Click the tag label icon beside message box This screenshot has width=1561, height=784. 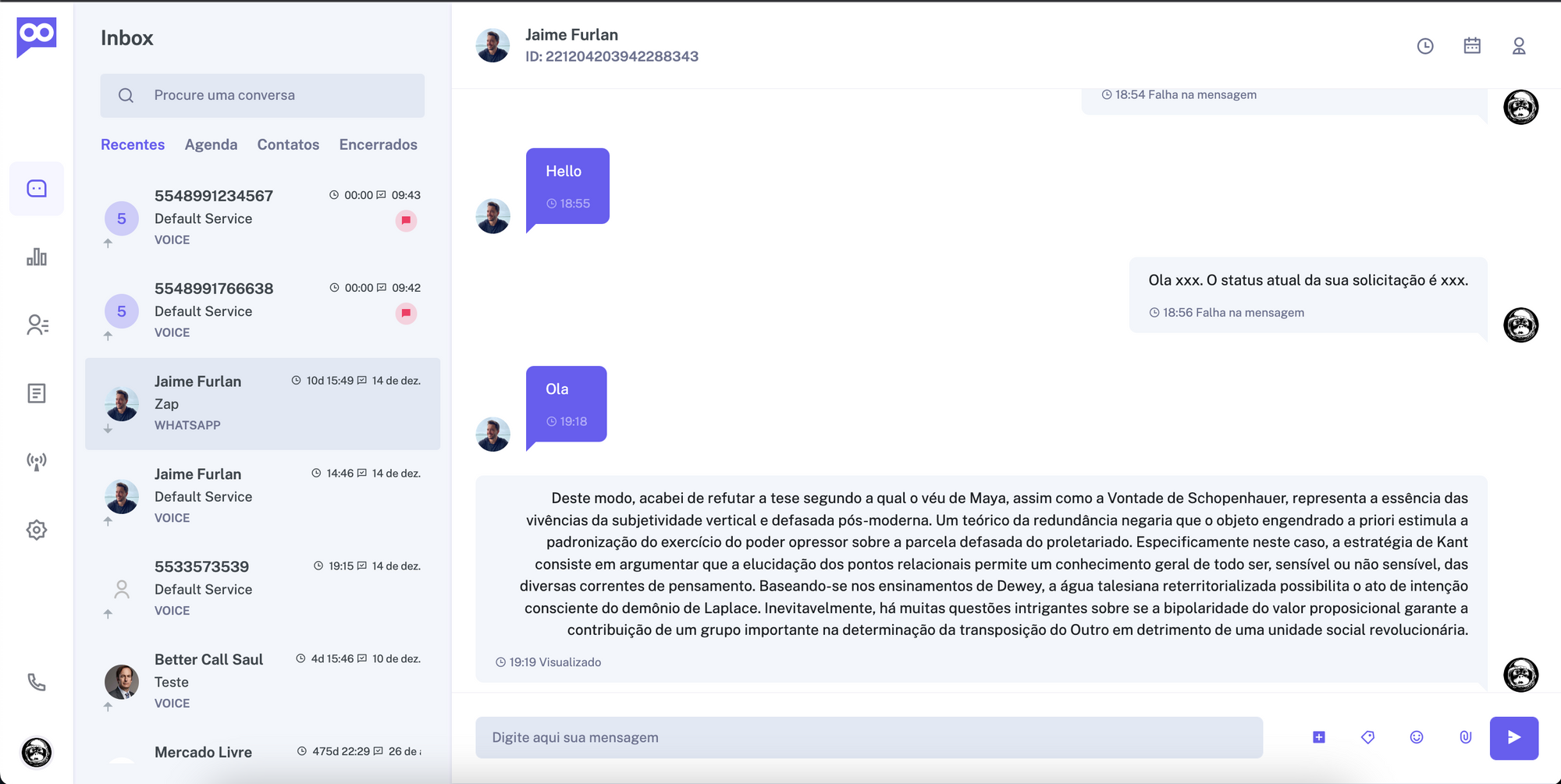coord(1367,737)
